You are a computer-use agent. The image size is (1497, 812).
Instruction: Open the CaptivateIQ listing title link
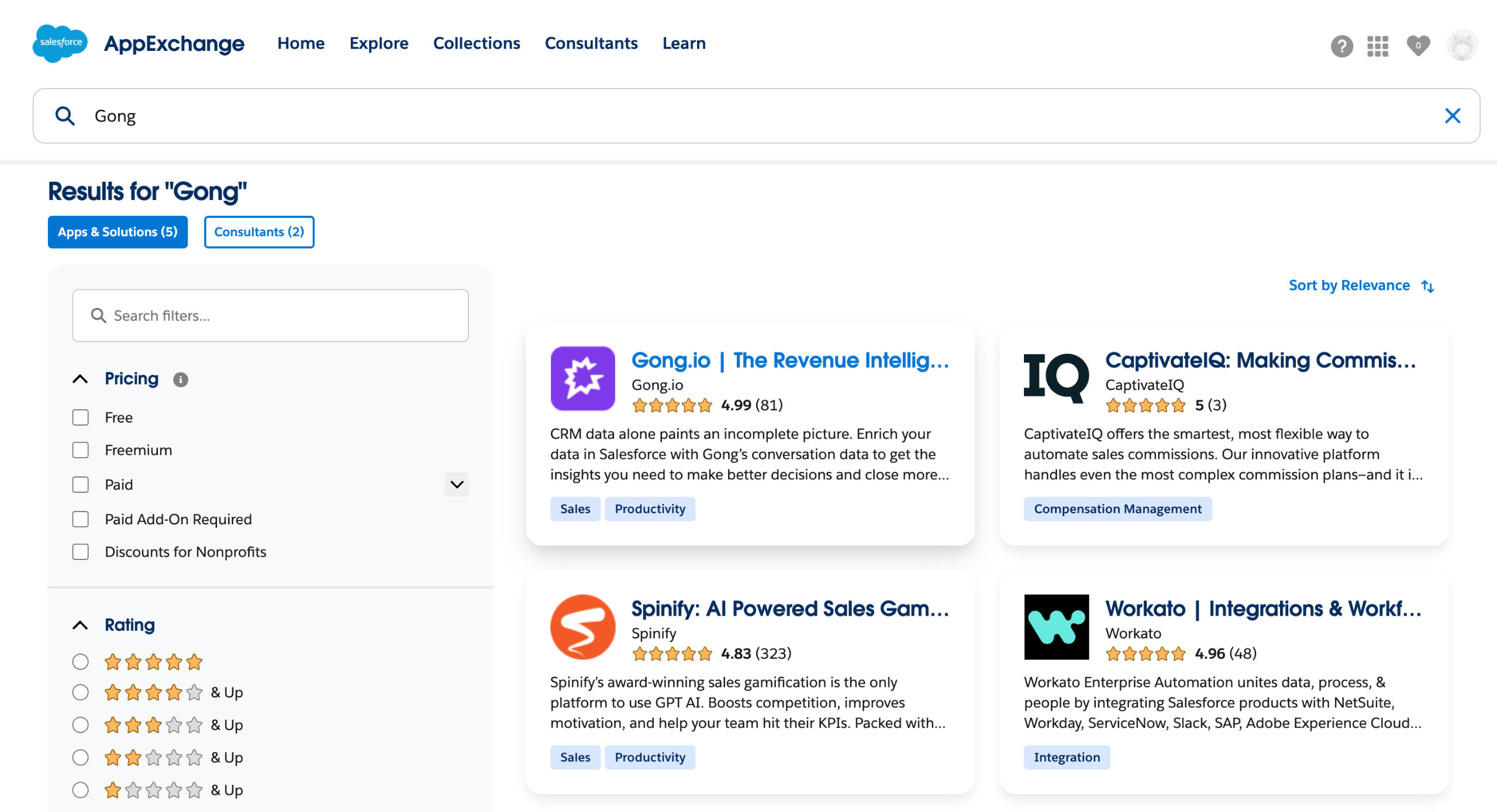pos(1260,360)
